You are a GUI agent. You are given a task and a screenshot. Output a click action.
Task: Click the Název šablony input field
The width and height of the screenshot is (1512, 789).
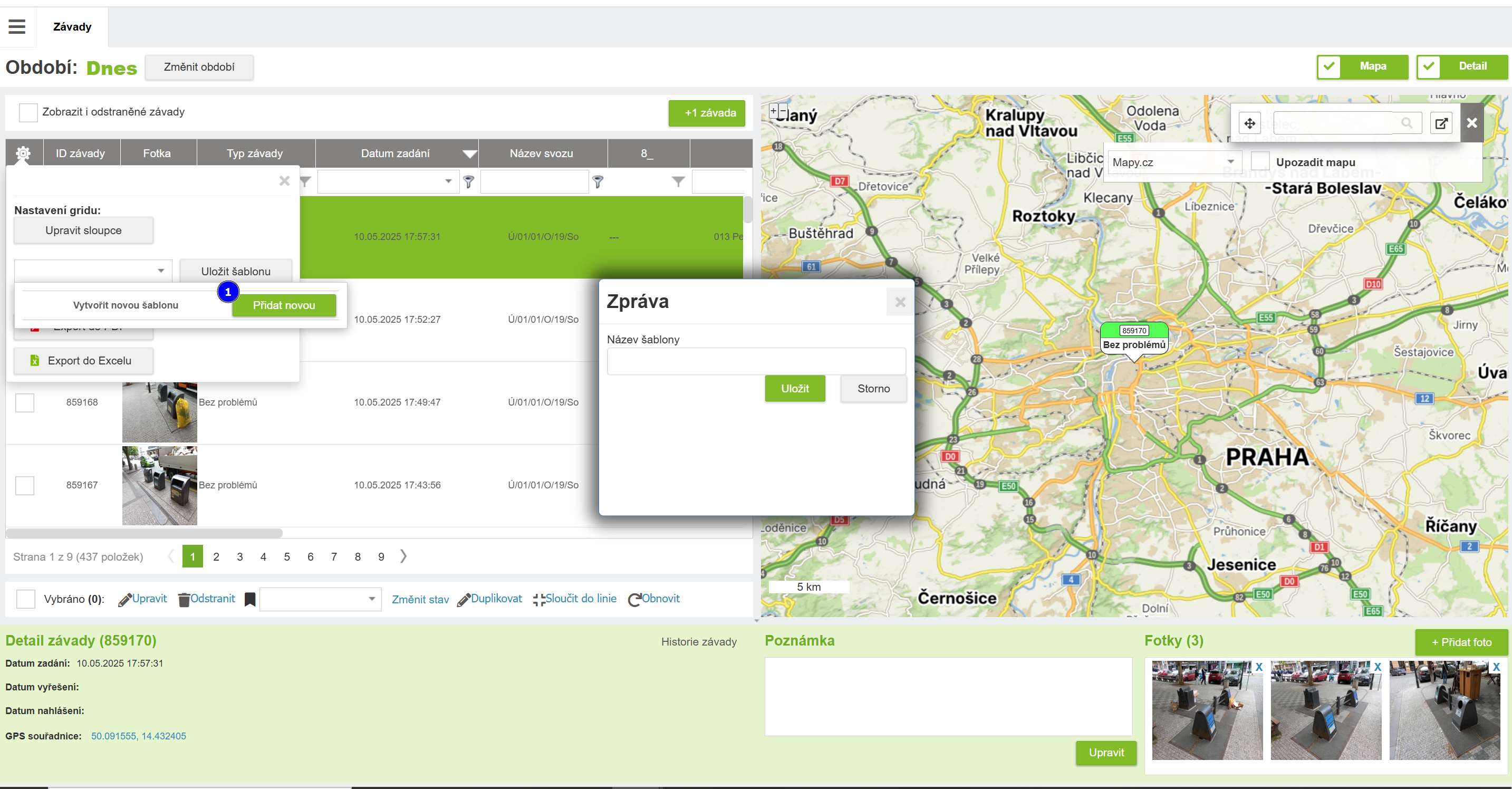point(756,361)
